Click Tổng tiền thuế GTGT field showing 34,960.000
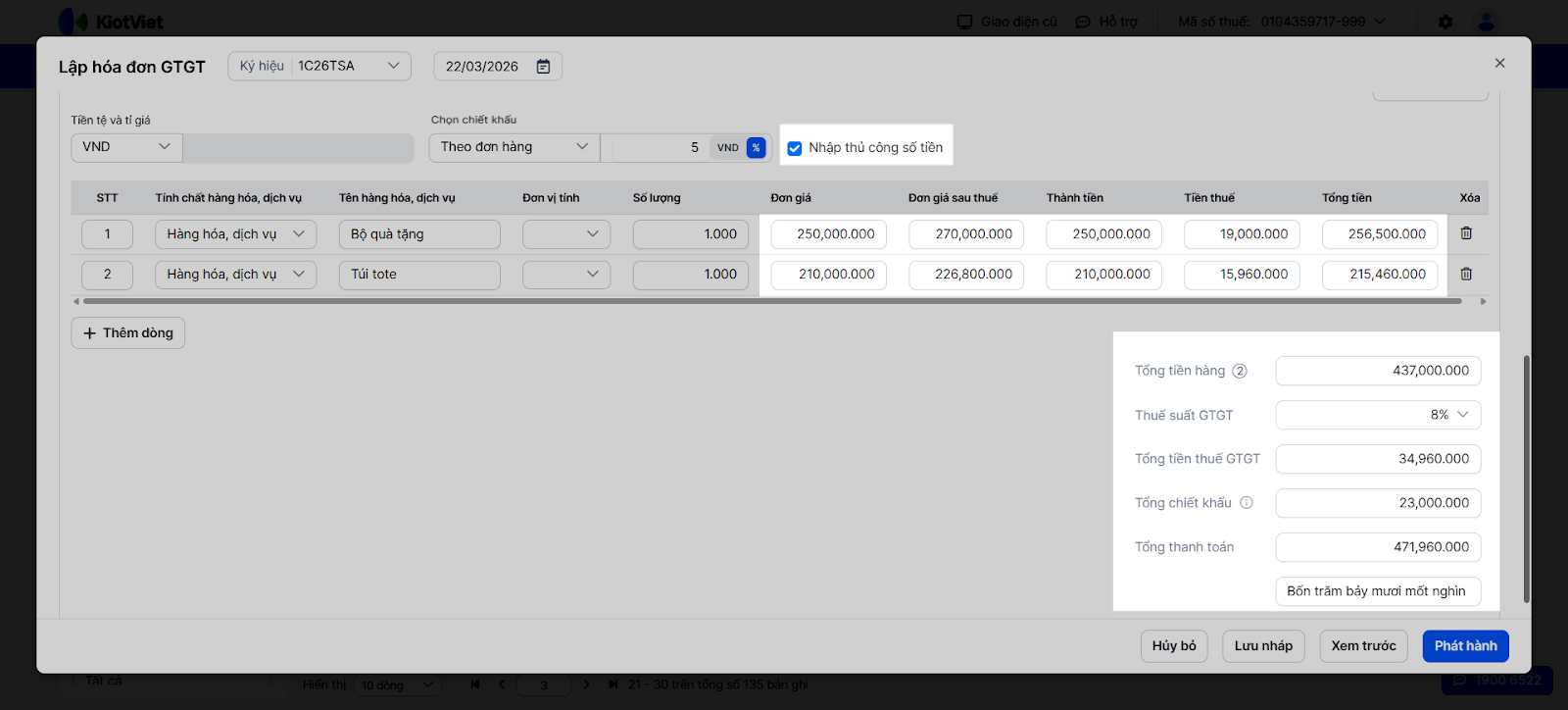 1378,459
